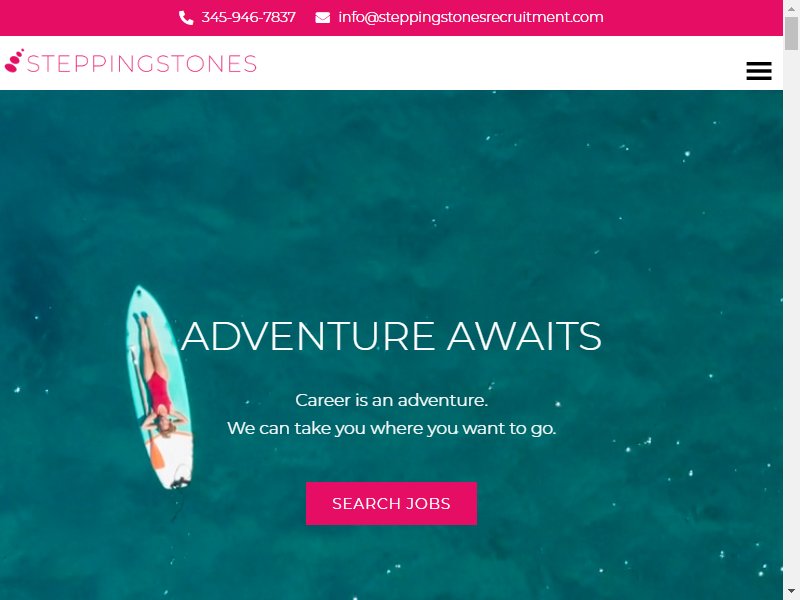The height and width of the screenshot is (600, 800).
Task: Click the scrollbar up arrow
Action: pos(791,7)
